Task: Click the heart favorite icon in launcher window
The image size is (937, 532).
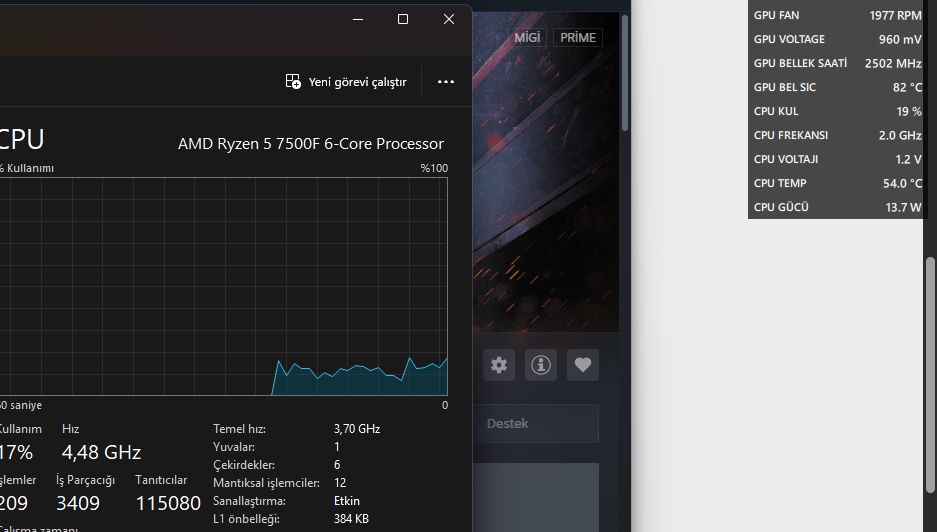Action: pos(583,365)
